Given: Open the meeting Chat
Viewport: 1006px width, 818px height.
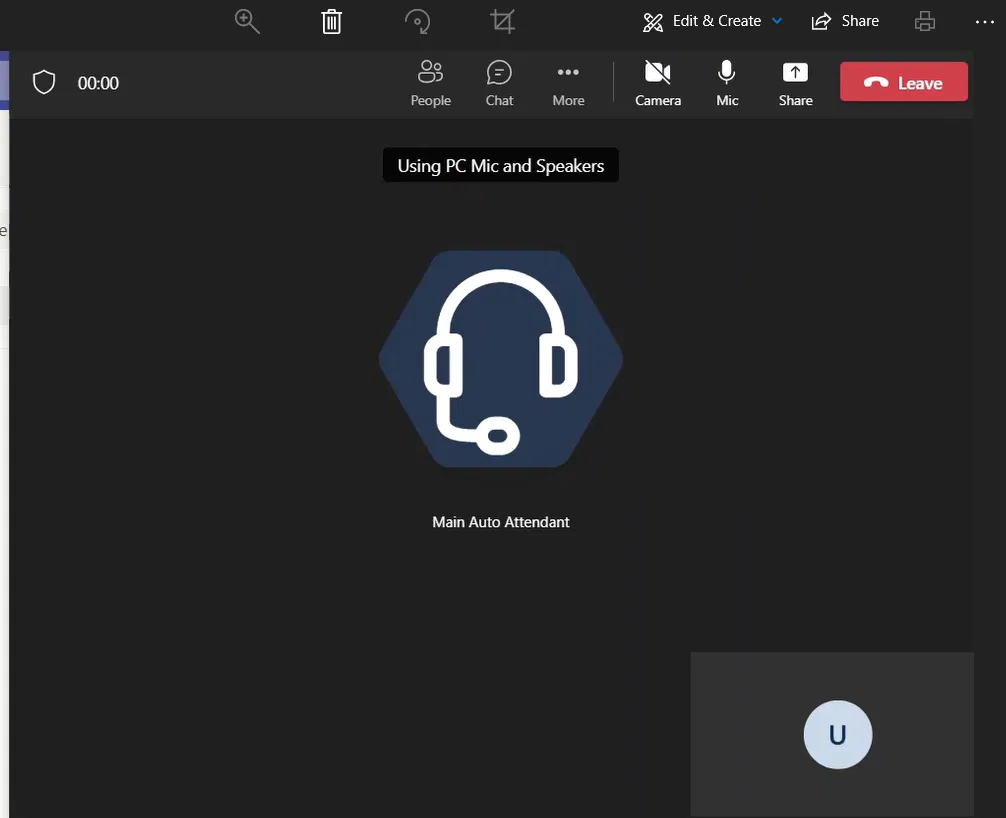Looking at the screenshot, I should click(x=499, y=83).
